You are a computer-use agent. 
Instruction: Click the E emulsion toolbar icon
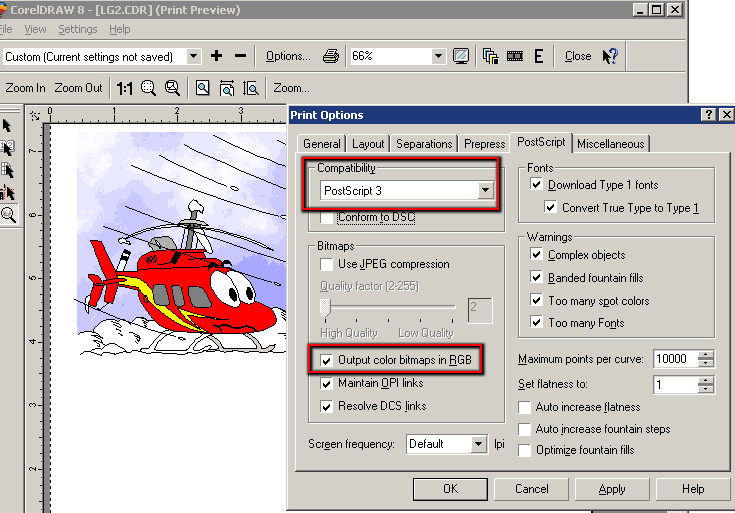click(x=539, y=56)
